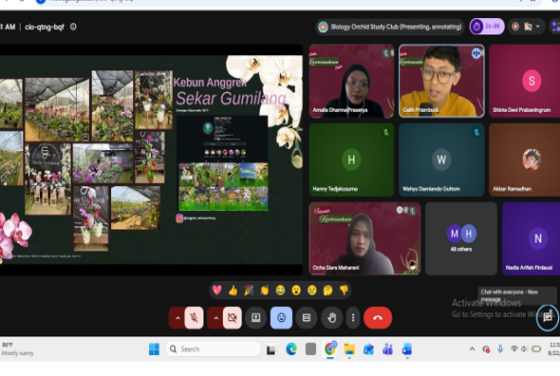
Task: Open present screen options
Action: (x=256, y=317)
